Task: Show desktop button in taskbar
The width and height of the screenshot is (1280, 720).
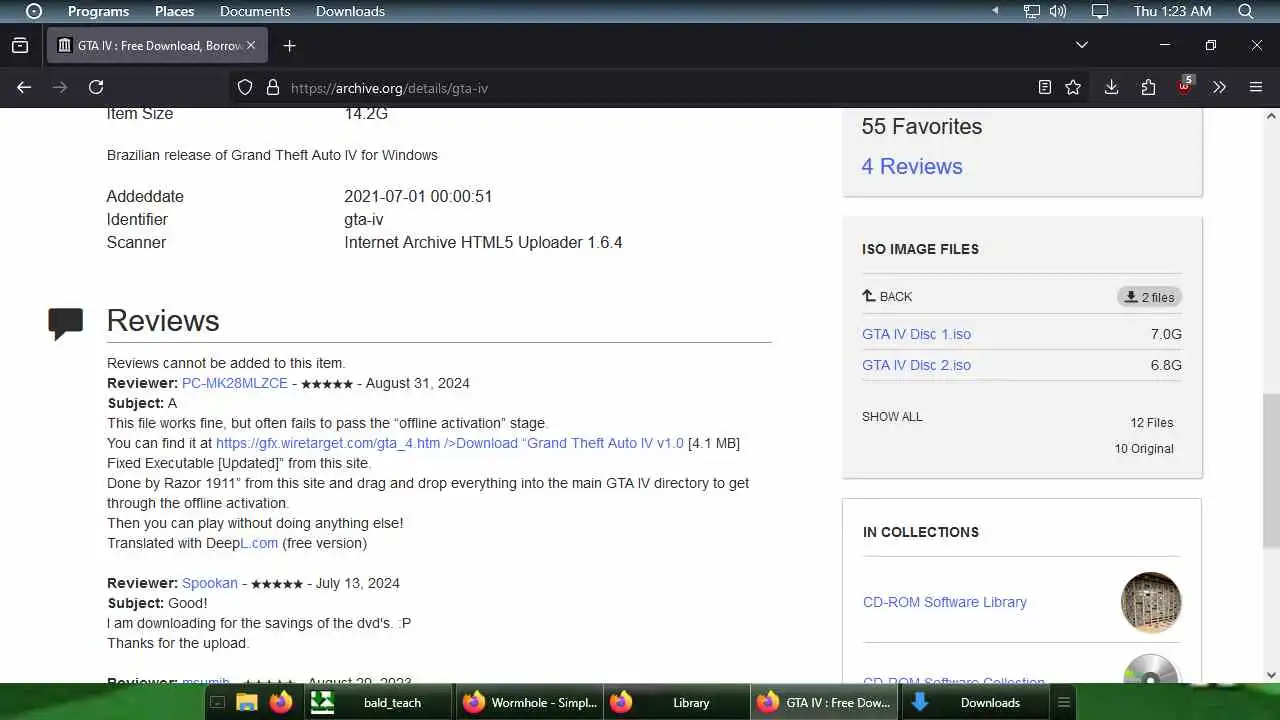Action: pyautogui.click(x=217, y=703)
